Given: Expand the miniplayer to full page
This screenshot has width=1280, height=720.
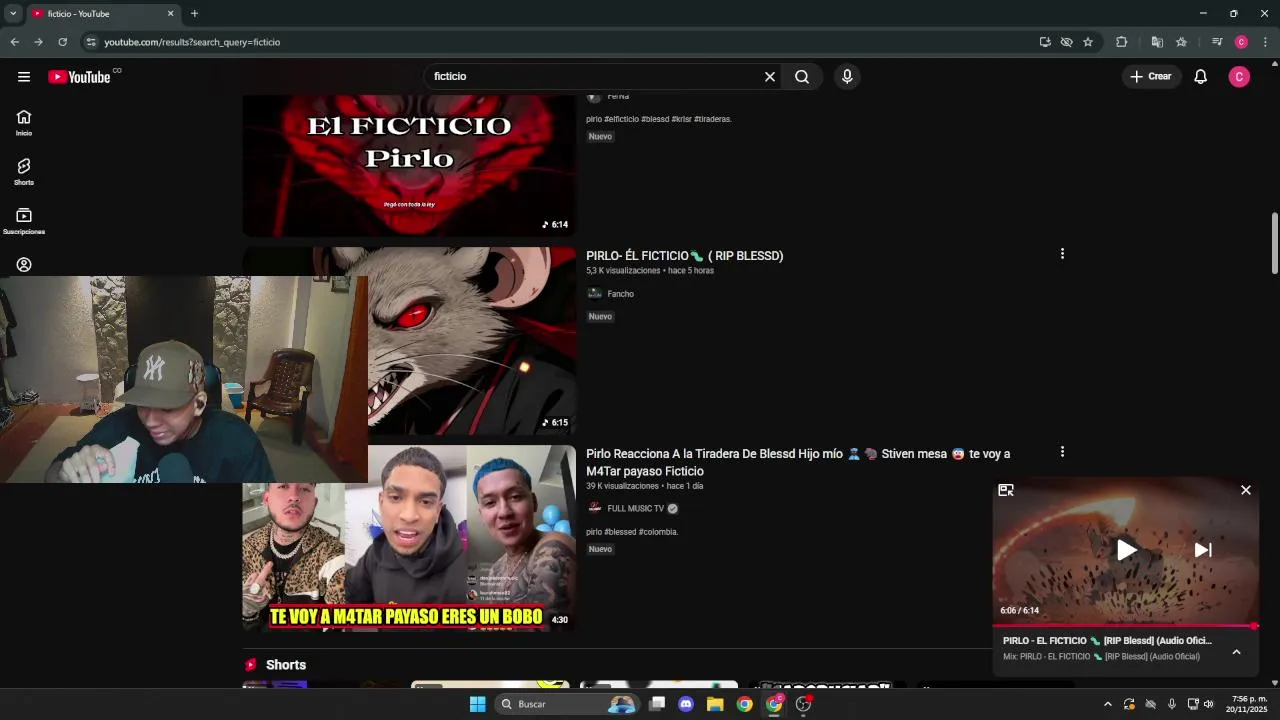Looking at the screenshot, I should pos(1006,490).
